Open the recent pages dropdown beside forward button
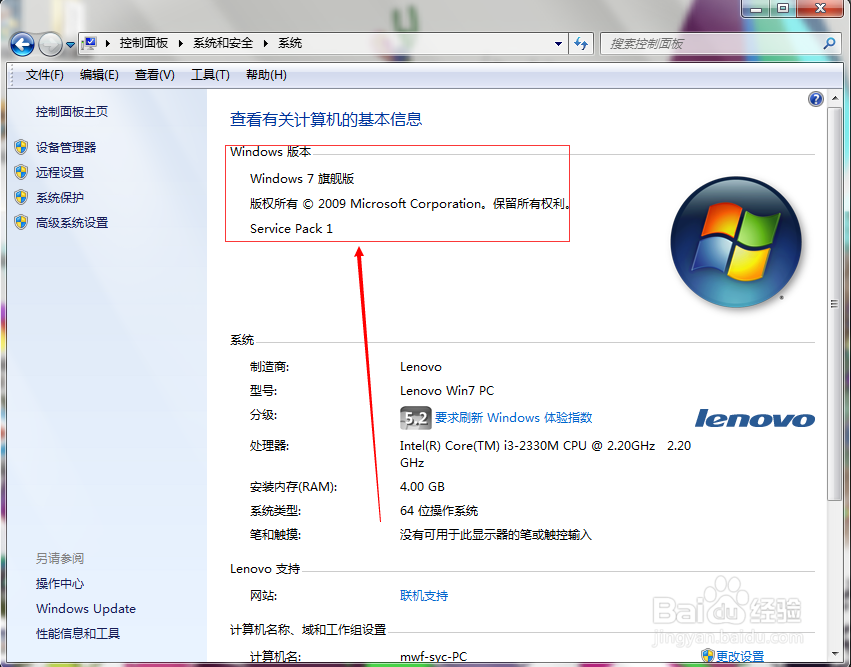This screenshot has height=667, width=851. point(68,44)
